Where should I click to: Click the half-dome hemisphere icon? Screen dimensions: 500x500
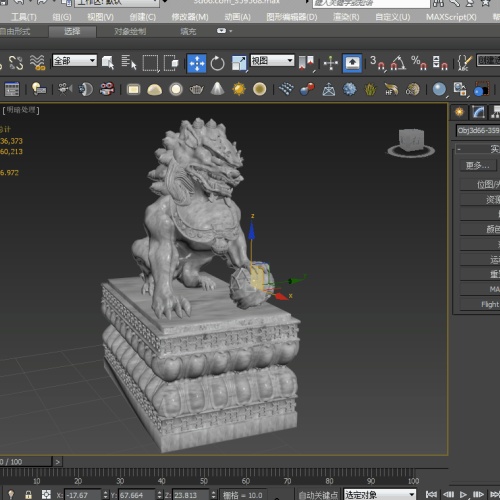pos(154,90)
